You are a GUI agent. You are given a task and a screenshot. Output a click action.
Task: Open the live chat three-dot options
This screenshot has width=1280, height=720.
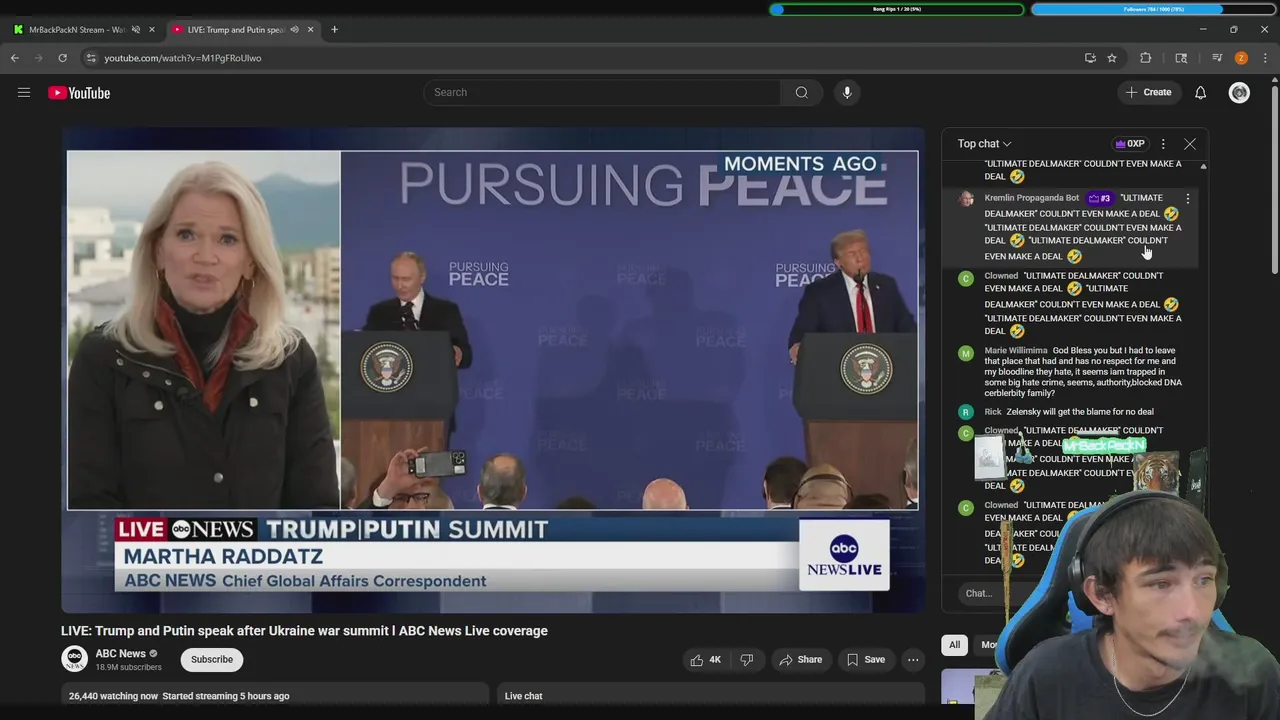pos(1163,144)
